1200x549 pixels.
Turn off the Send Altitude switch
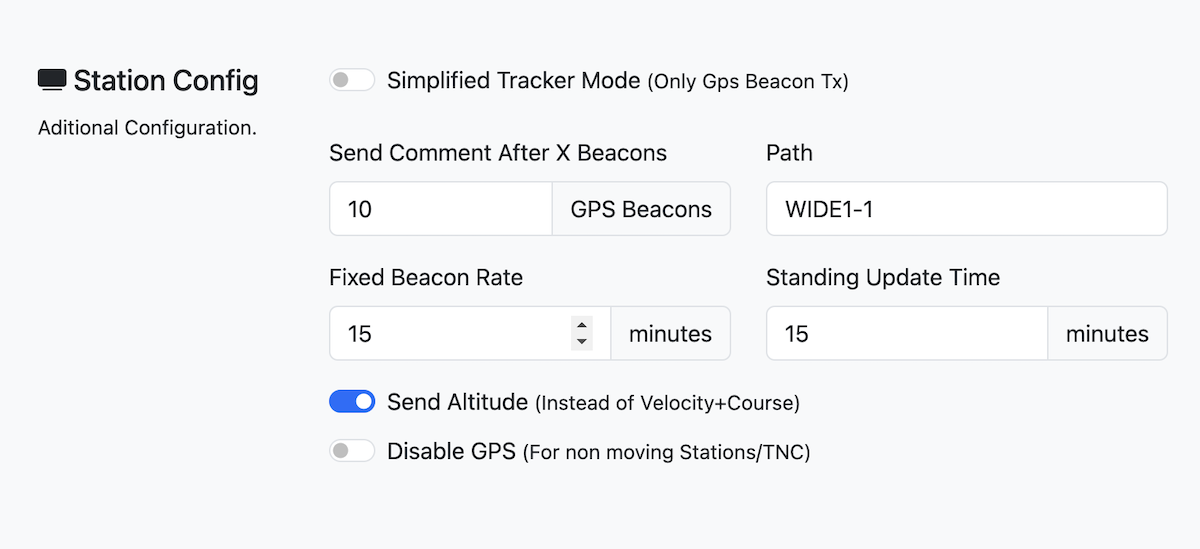tap(352, 402)
